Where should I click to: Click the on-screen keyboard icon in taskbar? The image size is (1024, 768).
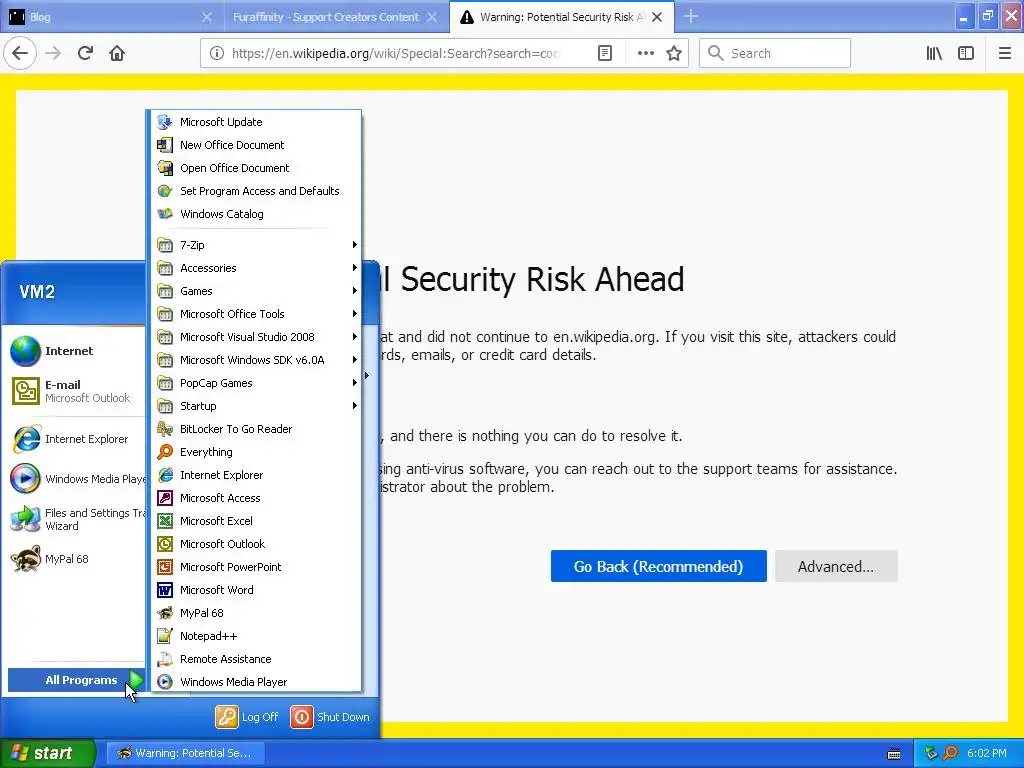pos(894,754)
